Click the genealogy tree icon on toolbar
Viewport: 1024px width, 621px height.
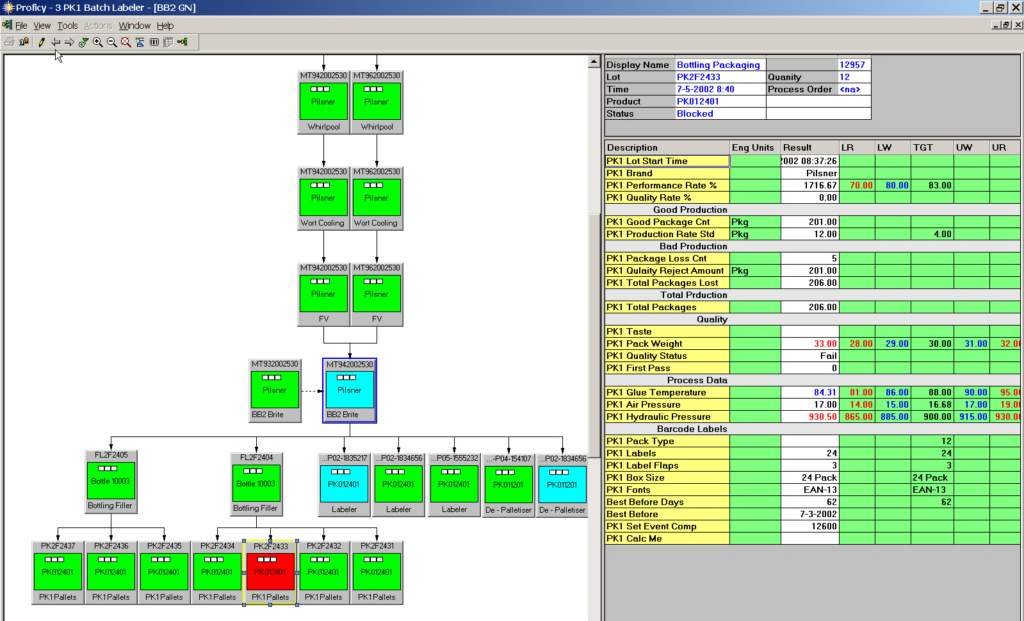[x=183, y=42]
